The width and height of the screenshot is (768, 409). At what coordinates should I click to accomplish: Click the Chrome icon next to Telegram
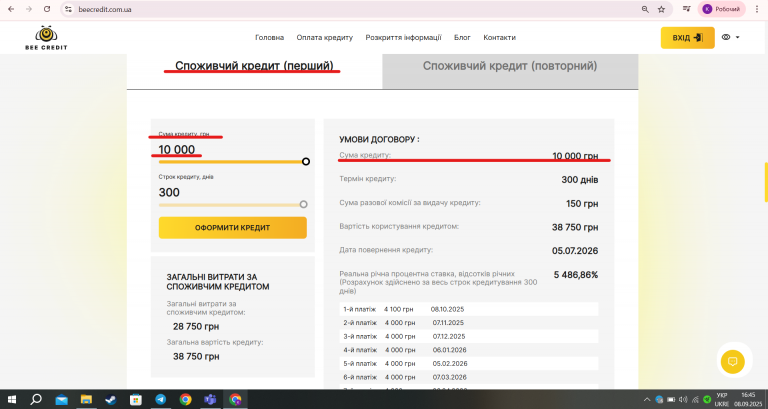(185, 400)
